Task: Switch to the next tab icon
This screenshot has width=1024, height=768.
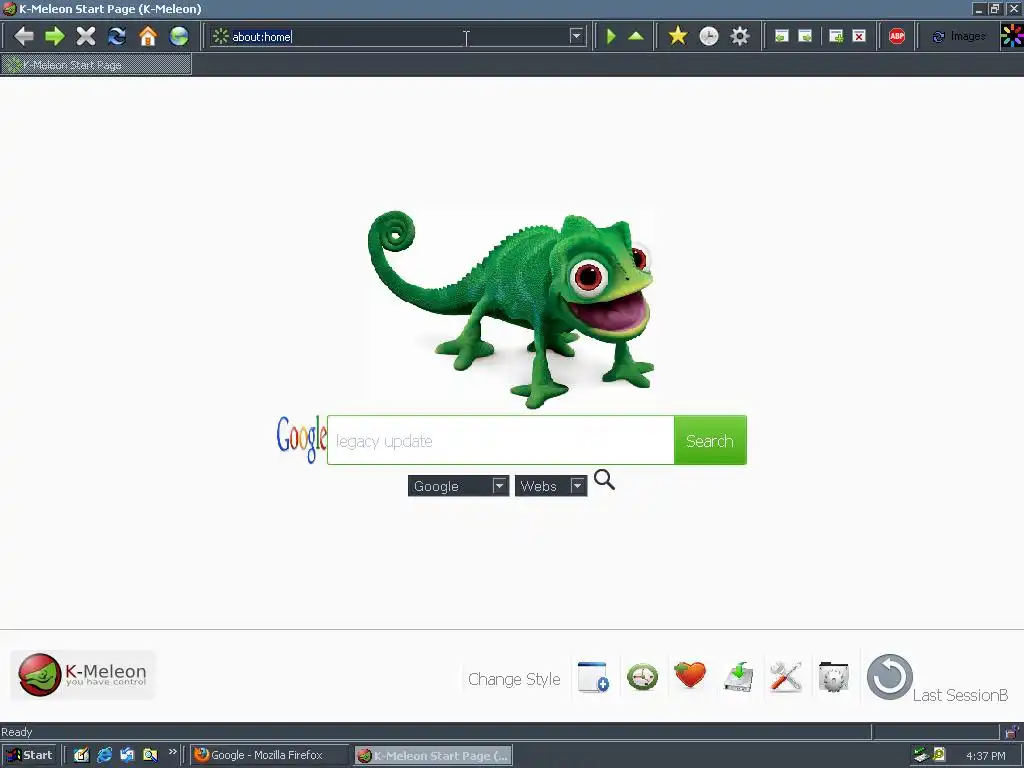Action: 805,37
